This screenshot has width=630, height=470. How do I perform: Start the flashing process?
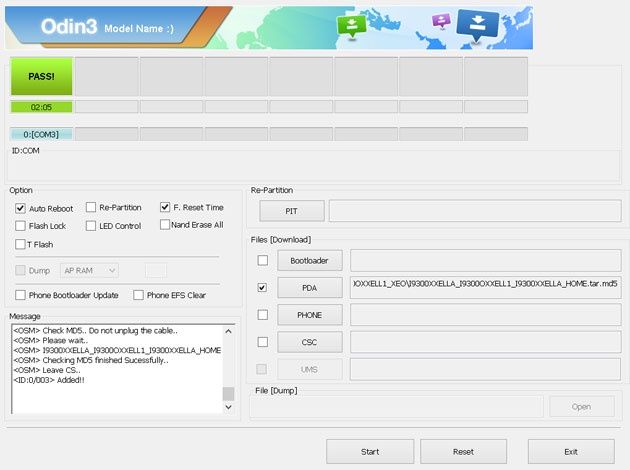pos(370,452)
